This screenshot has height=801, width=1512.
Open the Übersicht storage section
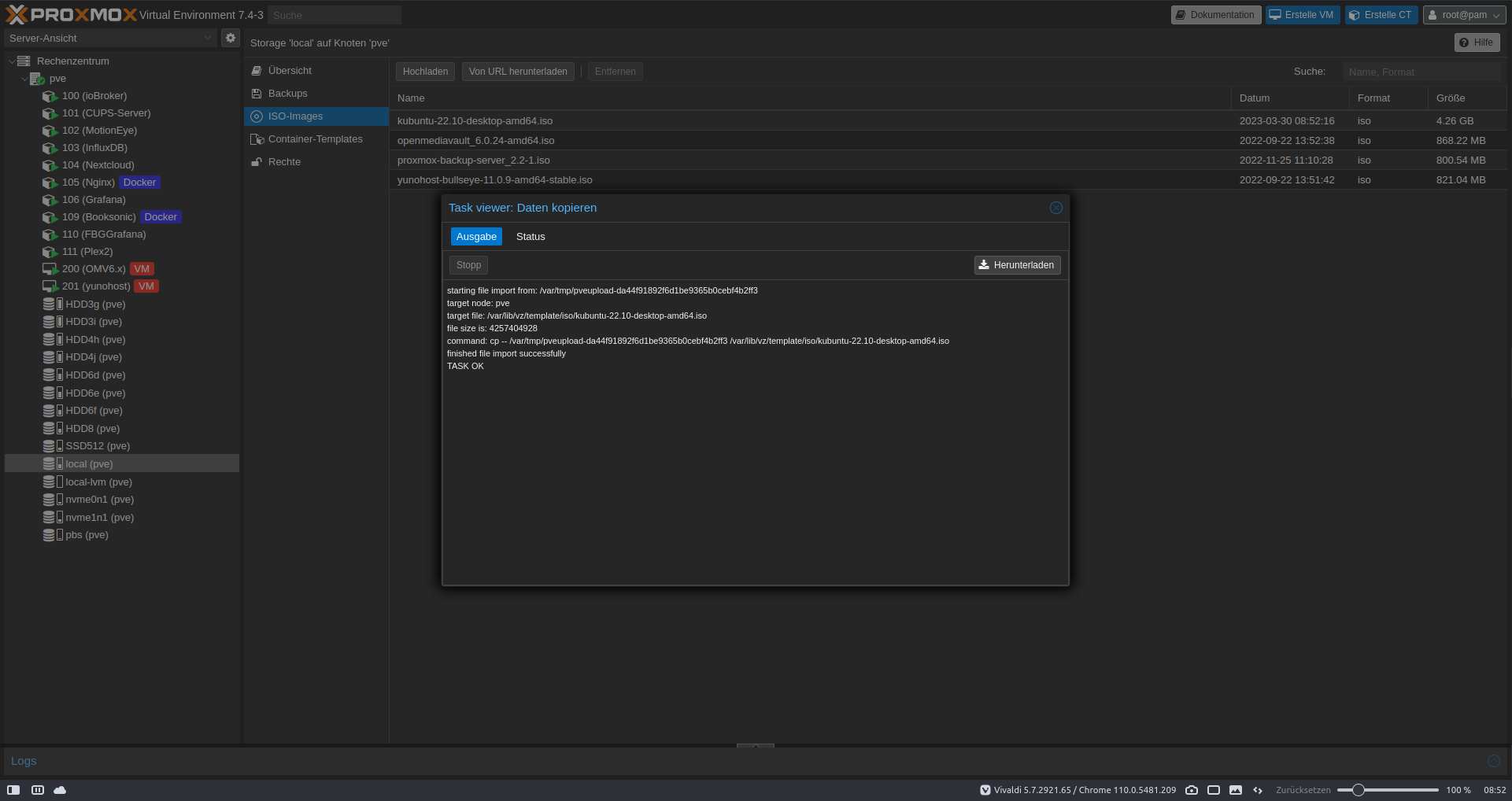tap(316, 71)
